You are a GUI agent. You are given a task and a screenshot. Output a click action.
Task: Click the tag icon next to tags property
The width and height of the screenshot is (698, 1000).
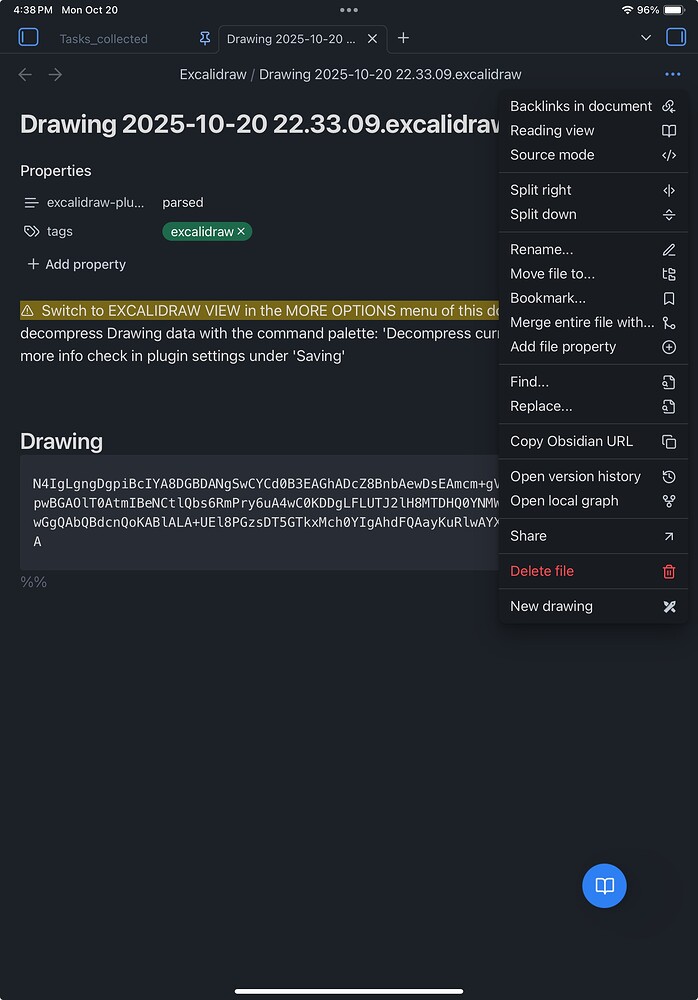pos(33,231)
